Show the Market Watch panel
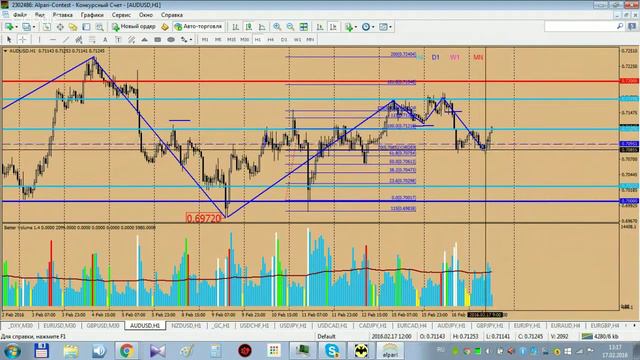 click(47, 27)
